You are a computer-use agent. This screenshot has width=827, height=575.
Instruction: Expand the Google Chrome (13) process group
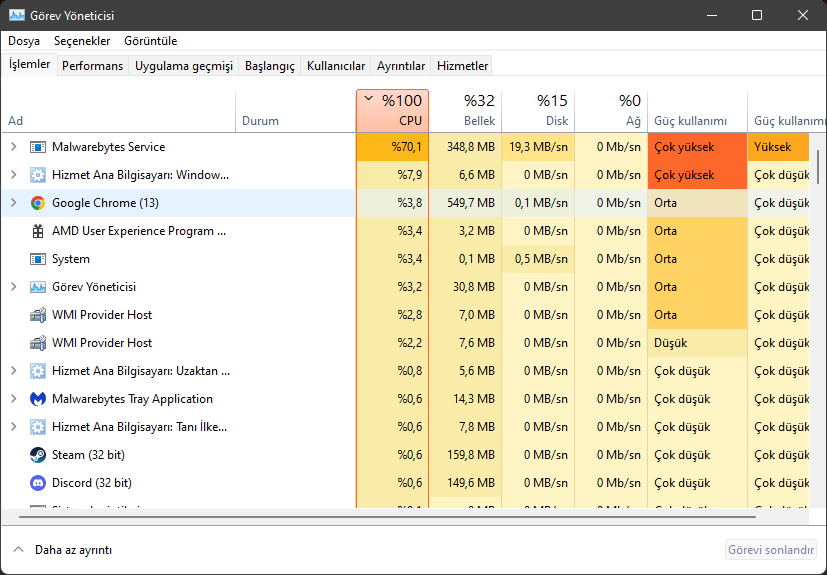tap(14, 203)
